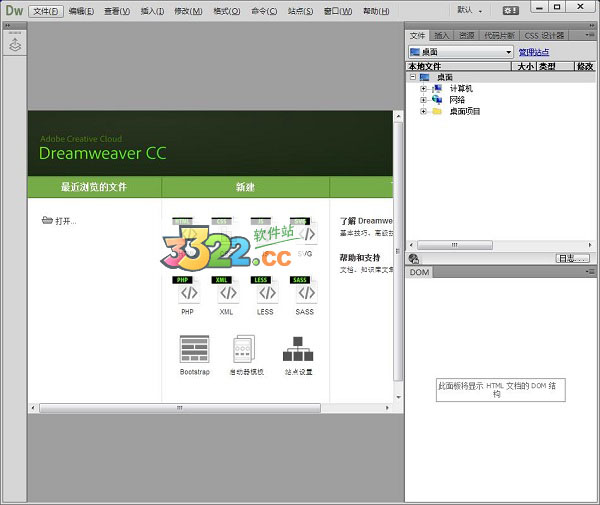
Task: Create a new XML document
Action: click(226, 290)
